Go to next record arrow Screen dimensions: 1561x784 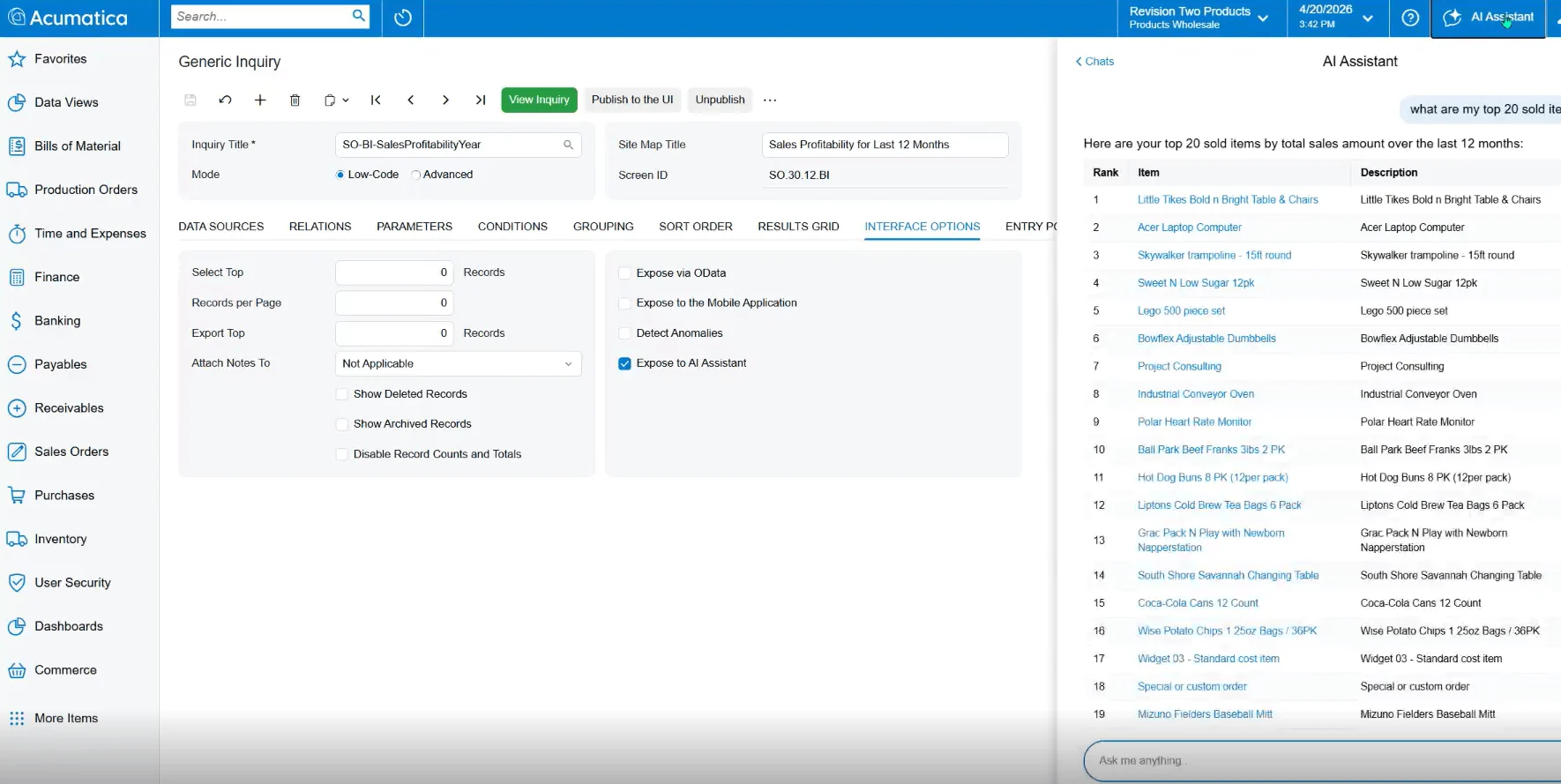coord(445,100)
